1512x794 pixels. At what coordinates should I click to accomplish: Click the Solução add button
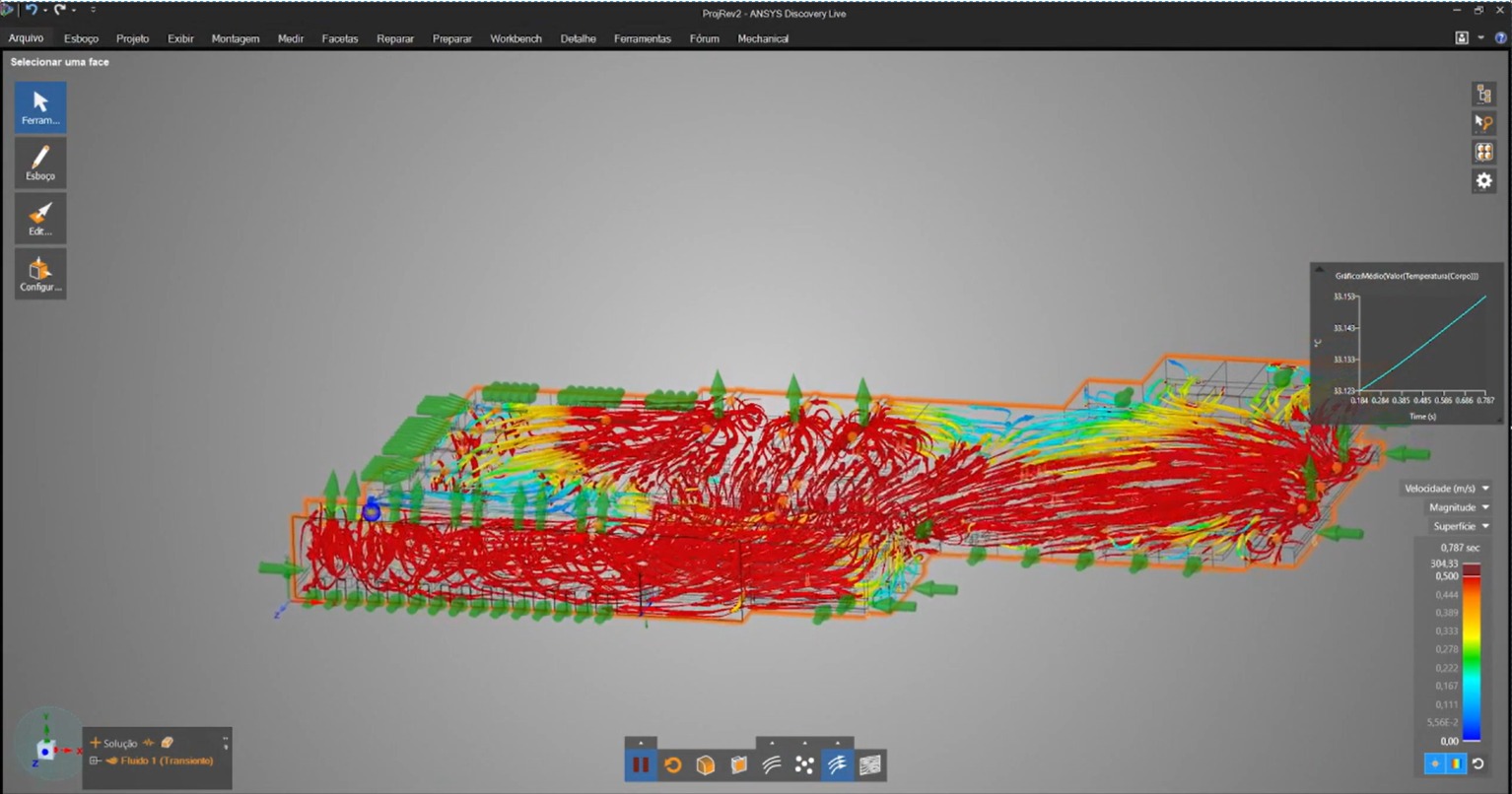pos(96,743)
